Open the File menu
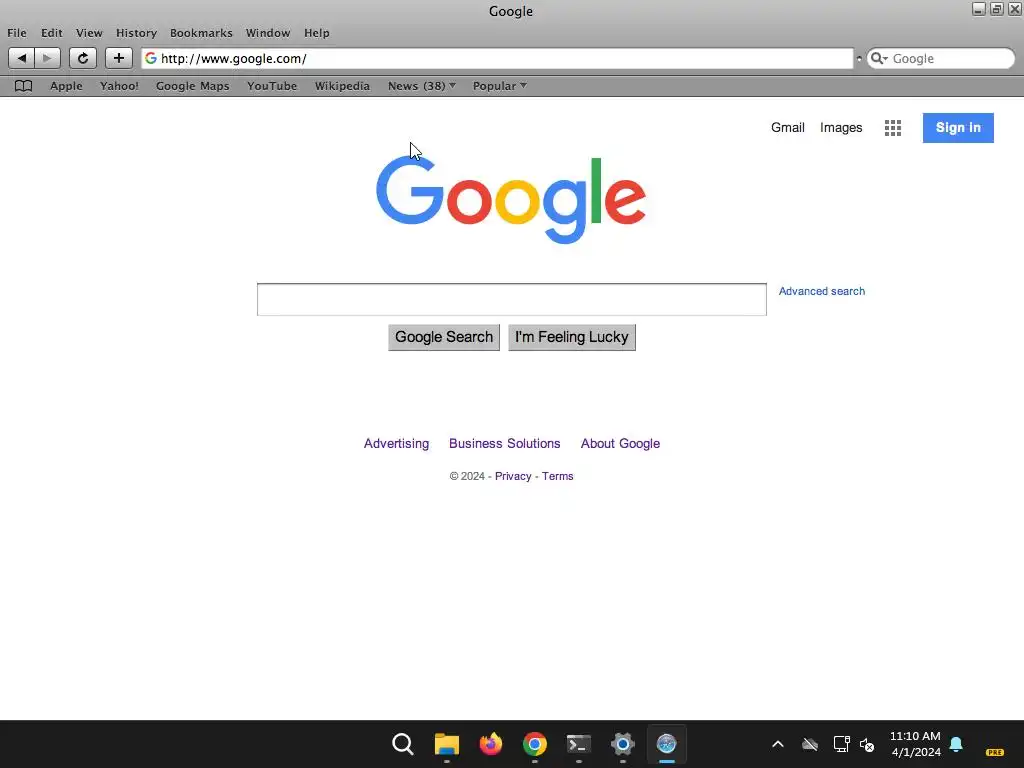Image resolution: width=1024 pixels, height=768 pixels. click(x=17, y=33)
